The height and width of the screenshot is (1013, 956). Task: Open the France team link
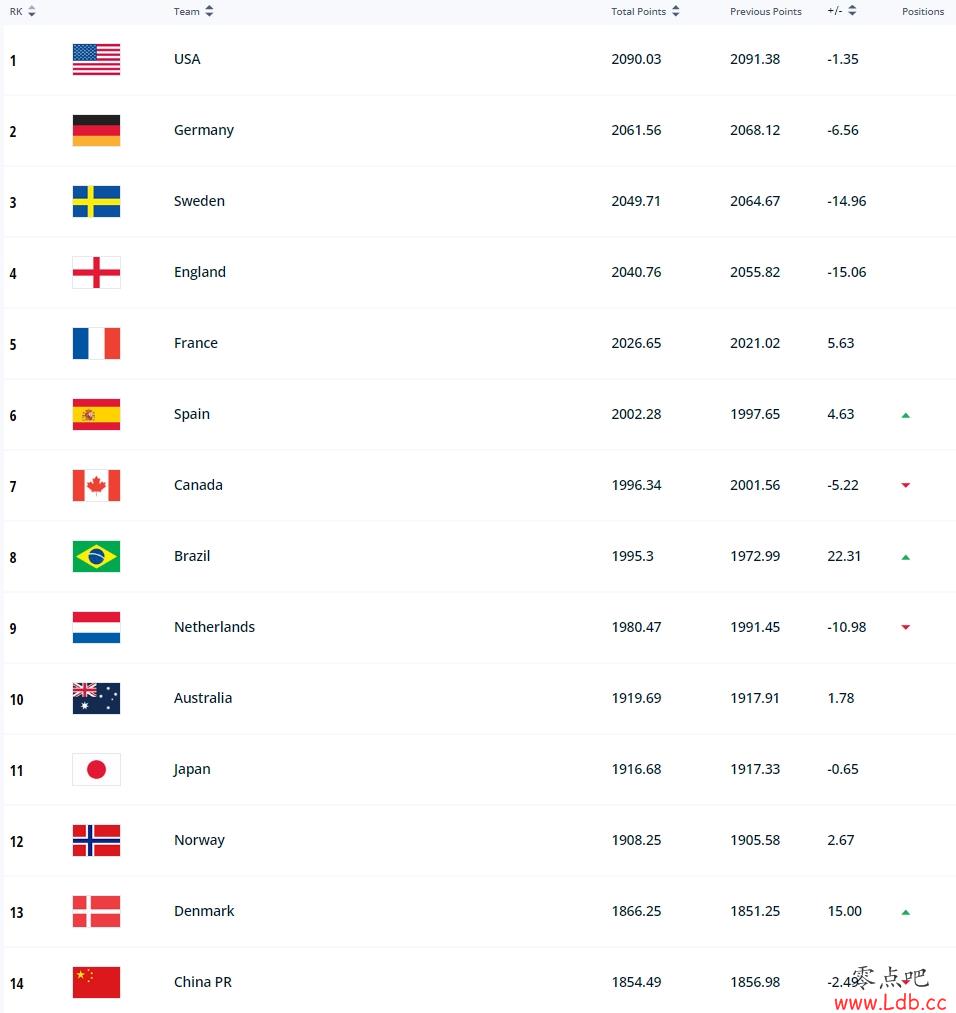(x=196, y=343)
